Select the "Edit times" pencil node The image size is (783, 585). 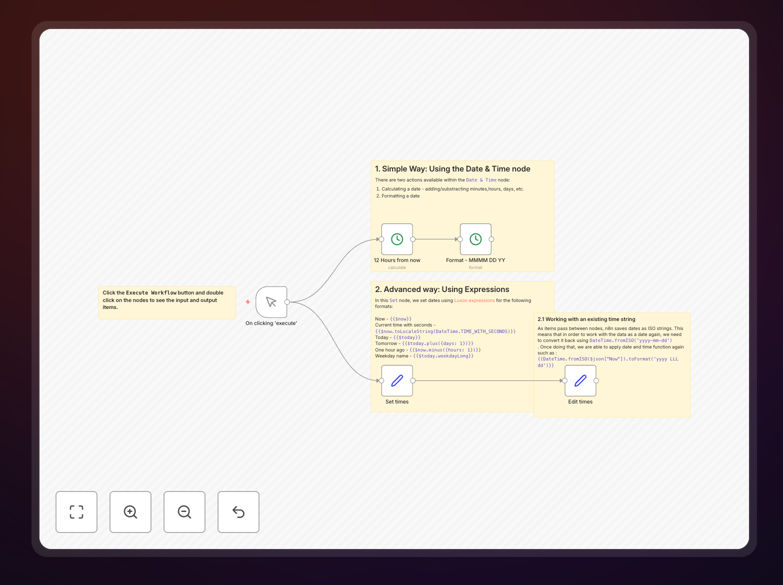point(580,381)
